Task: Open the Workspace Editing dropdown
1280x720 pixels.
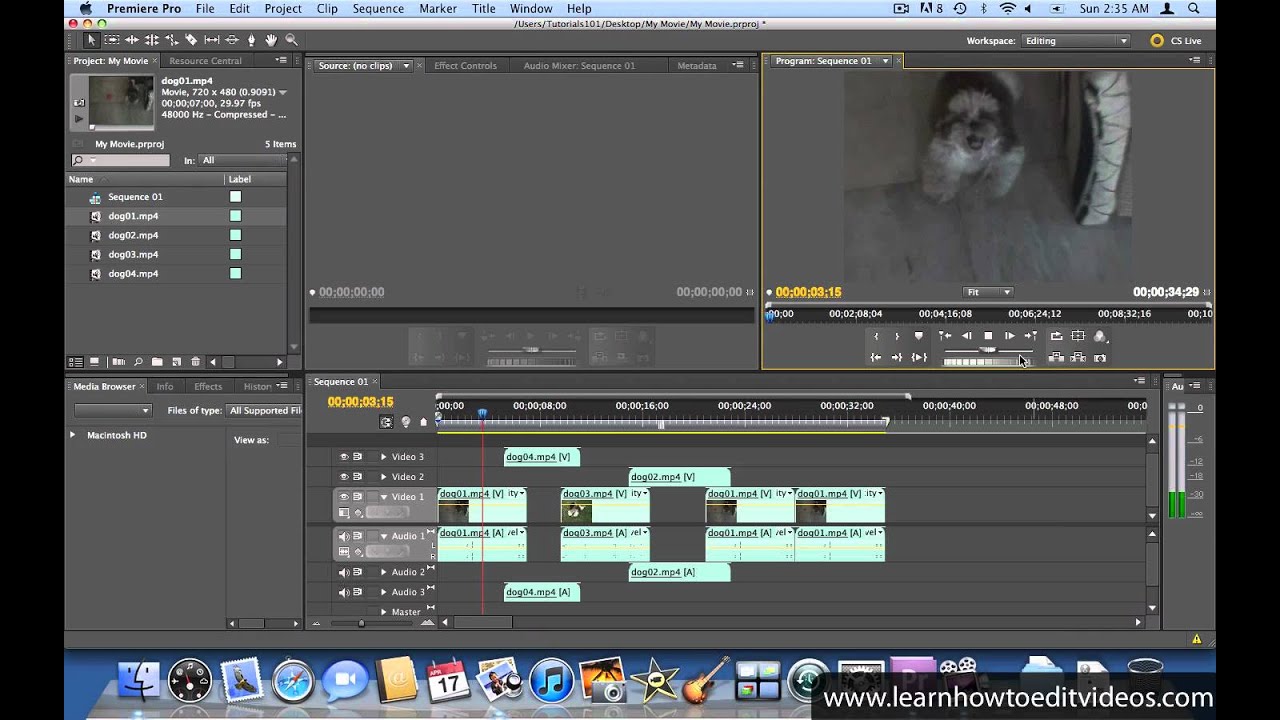Action: coord(1076,41)
